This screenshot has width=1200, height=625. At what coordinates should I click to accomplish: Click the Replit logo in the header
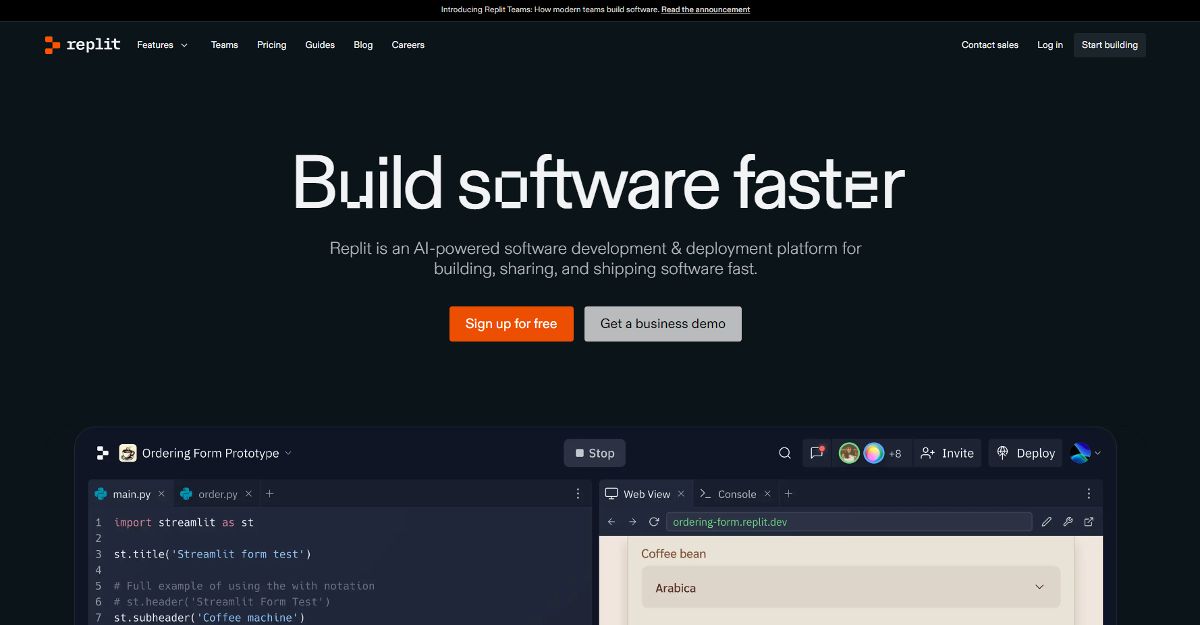click(x=82, y=45)
